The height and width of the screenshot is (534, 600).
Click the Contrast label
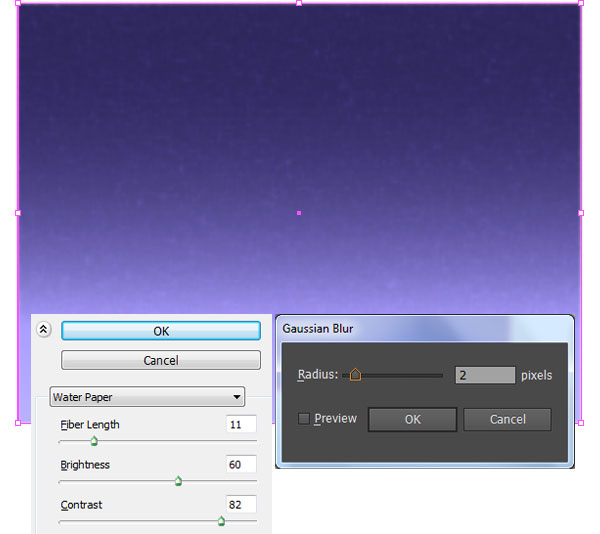pos(81,505)
